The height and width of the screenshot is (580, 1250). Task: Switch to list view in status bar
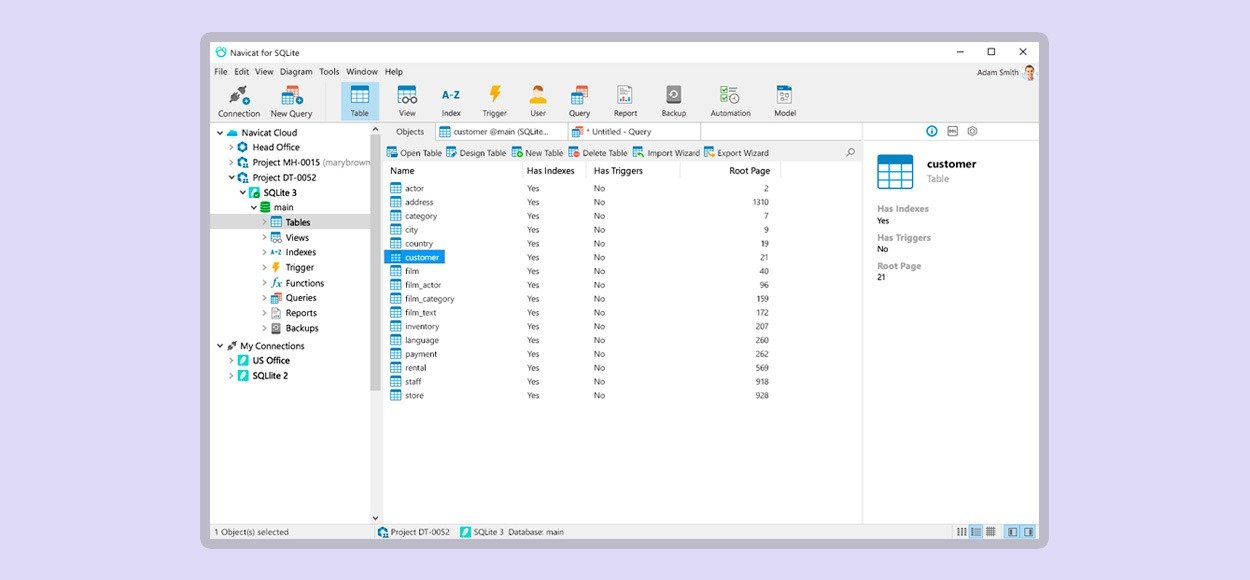point(976,532)
